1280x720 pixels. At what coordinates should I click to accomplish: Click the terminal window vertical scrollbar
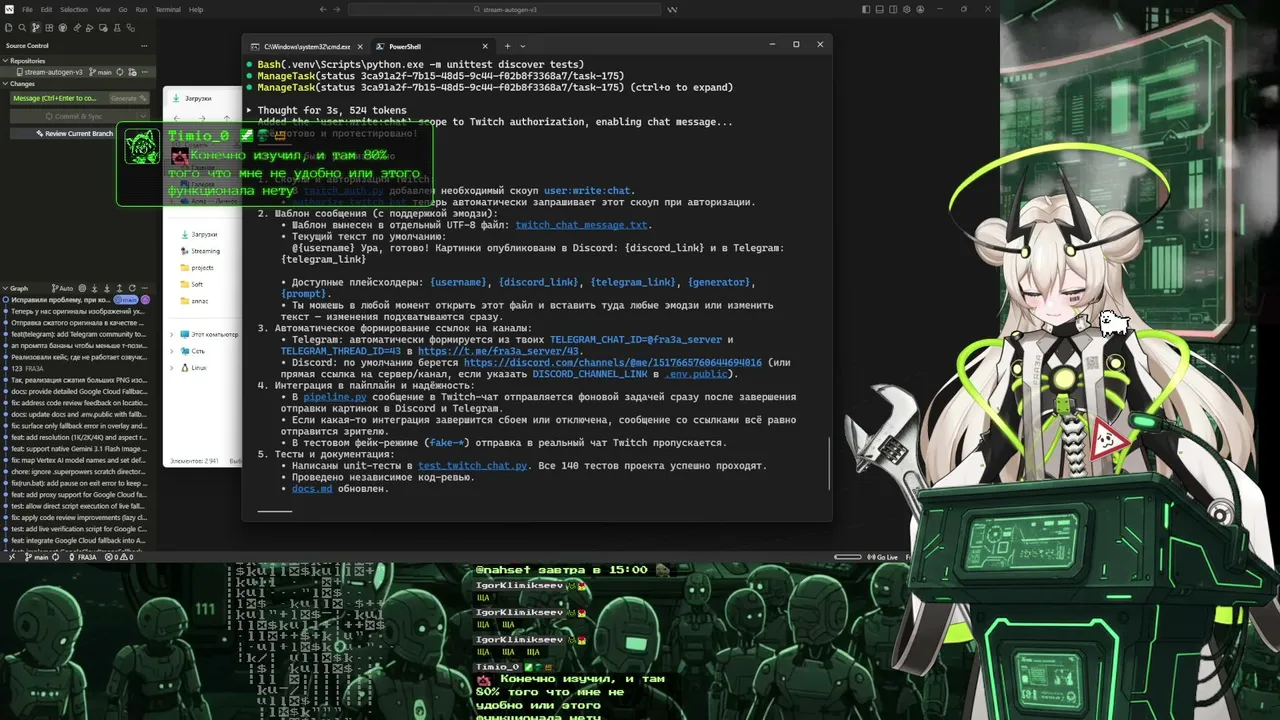[829, 465]
